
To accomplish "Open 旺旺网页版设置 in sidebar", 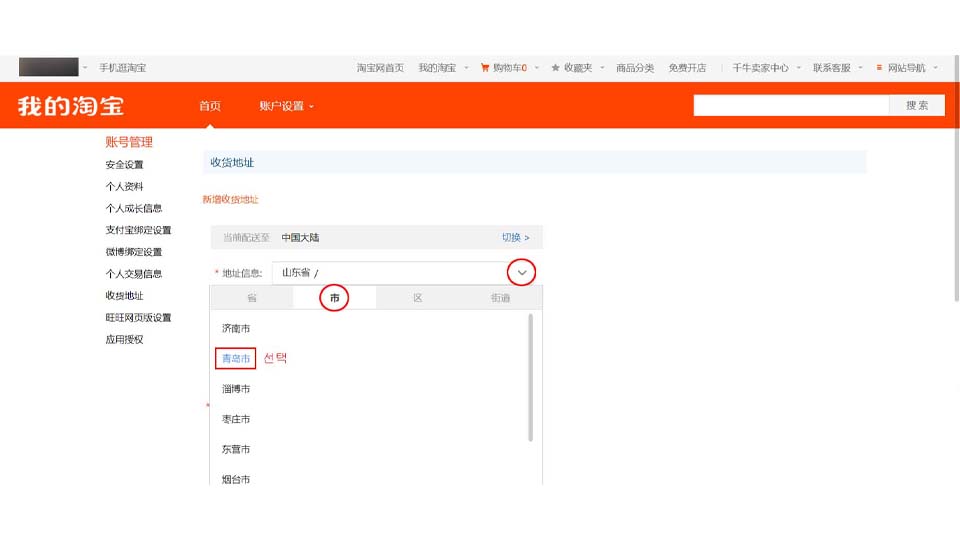I will point(138,318).
